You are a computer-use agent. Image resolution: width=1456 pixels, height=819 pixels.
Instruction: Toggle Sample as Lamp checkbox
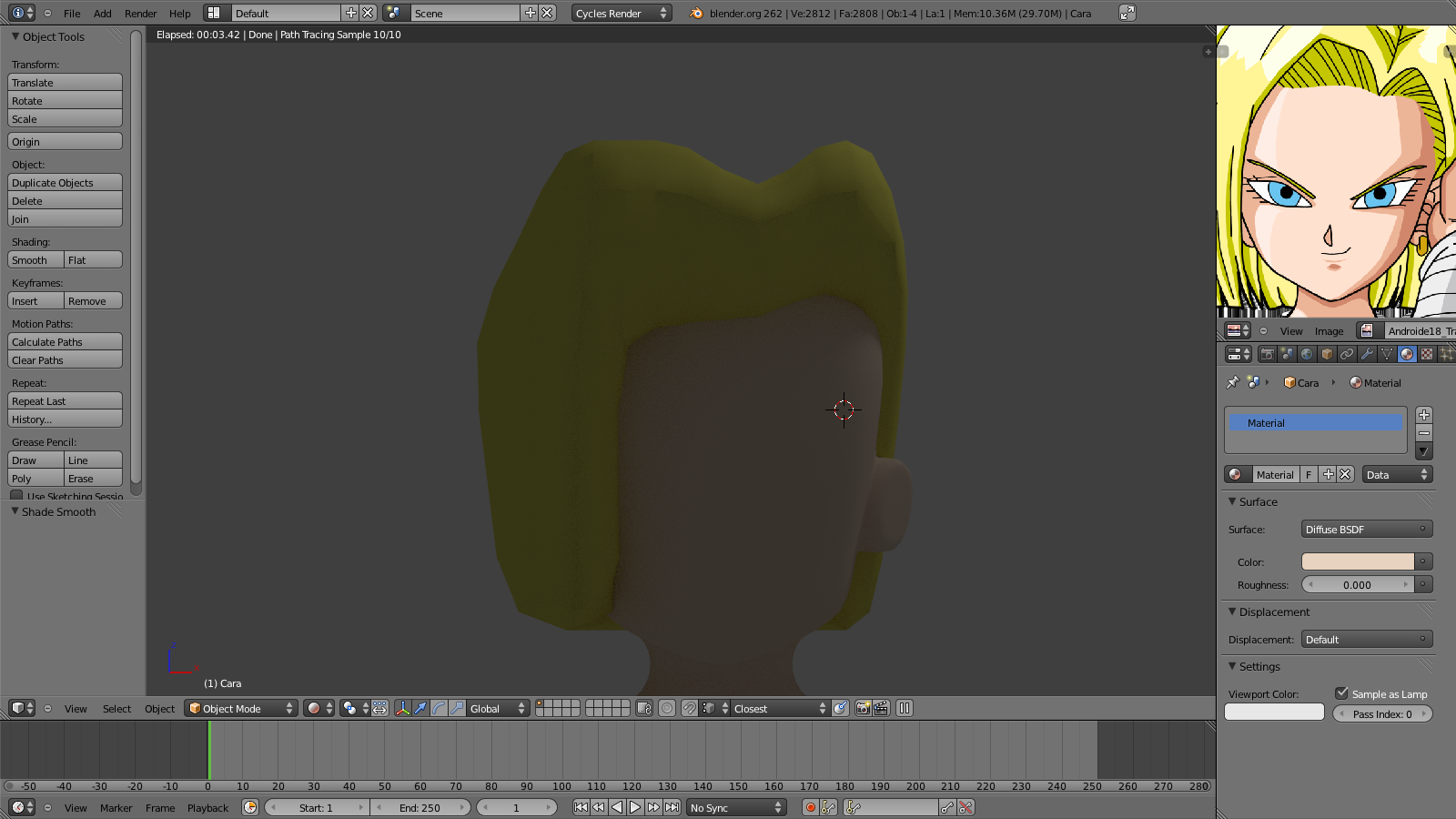point(1341,693)
